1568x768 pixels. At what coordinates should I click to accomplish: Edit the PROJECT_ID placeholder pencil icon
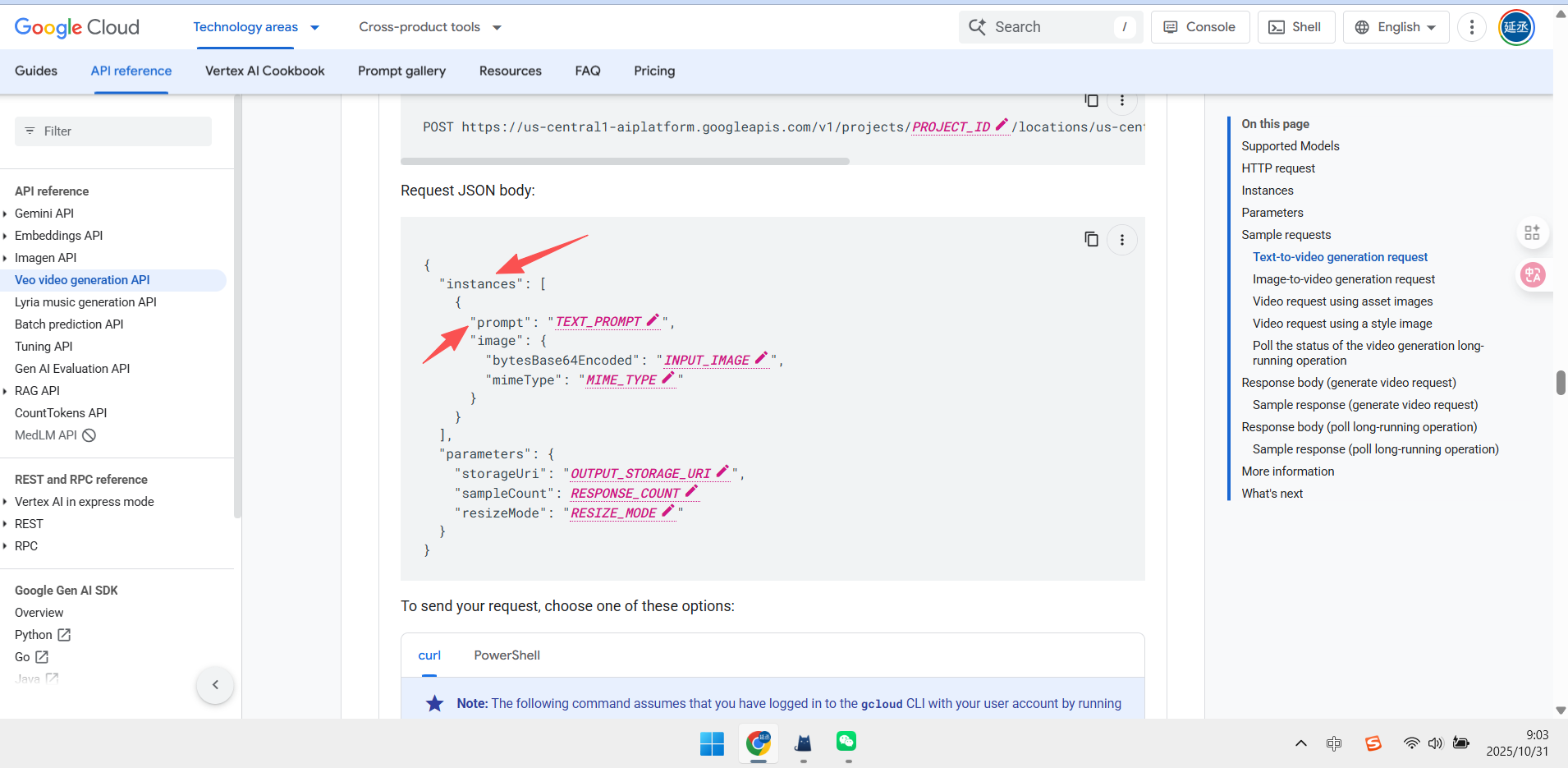(1002, 125)
